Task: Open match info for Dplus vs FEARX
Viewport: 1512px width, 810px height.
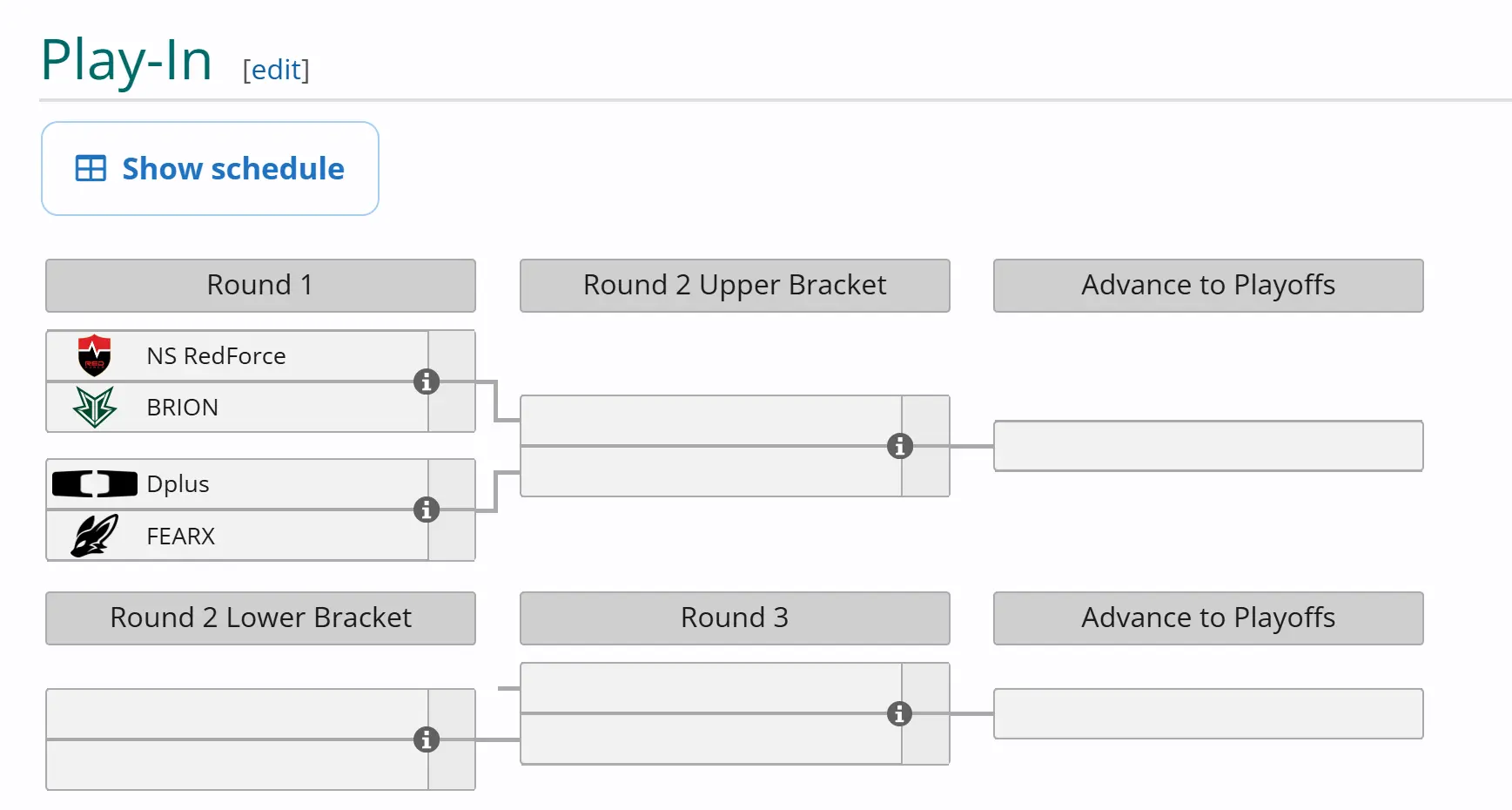Action: pyautogui.click(x=426, y=510)
